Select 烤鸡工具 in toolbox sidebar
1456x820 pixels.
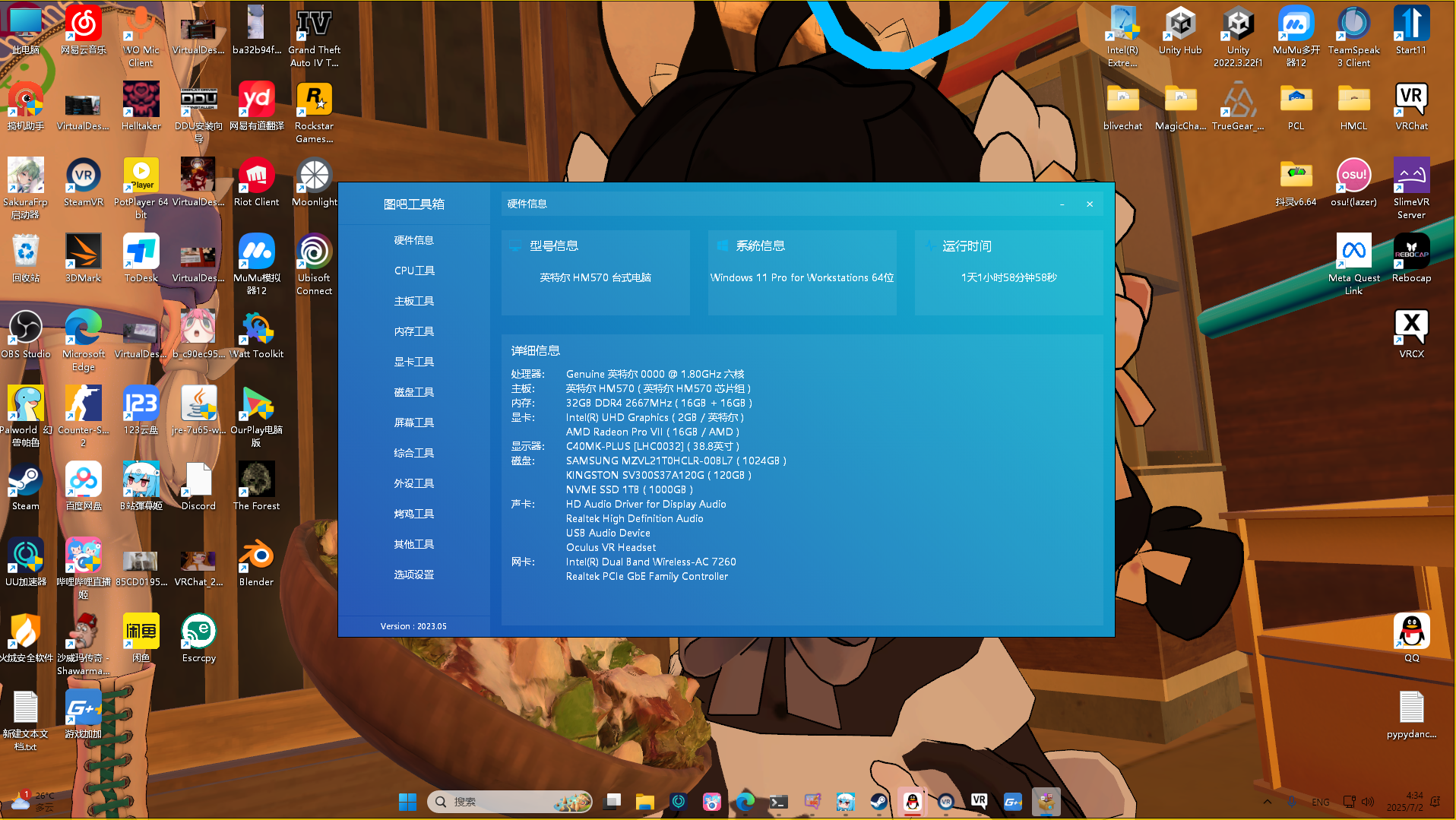(x=414, y=514)
